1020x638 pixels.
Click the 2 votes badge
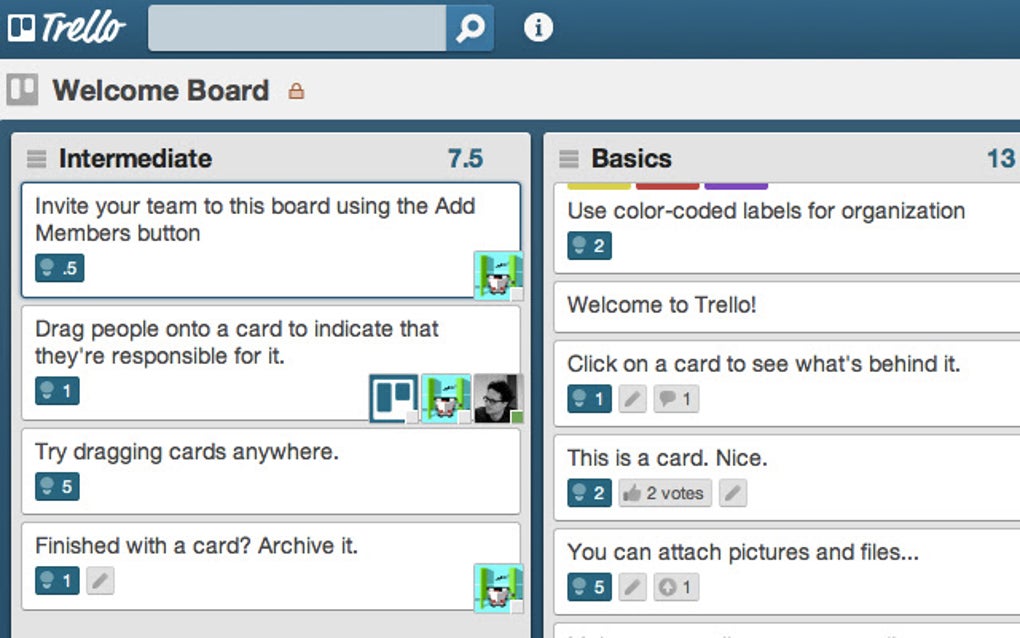tap(665, 493)
